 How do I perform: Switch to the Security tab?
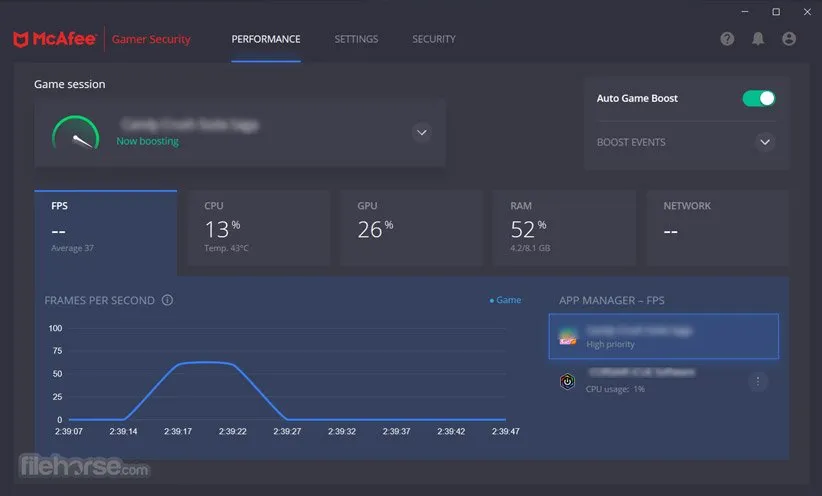point(434,39)
